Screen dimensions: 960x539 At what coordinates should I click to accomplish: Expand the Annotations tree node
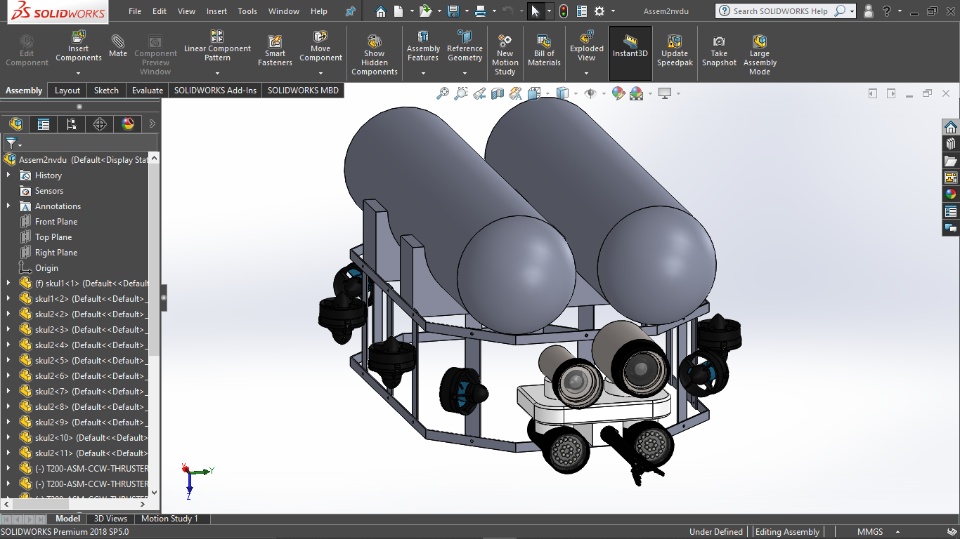(x=9, y=206)
